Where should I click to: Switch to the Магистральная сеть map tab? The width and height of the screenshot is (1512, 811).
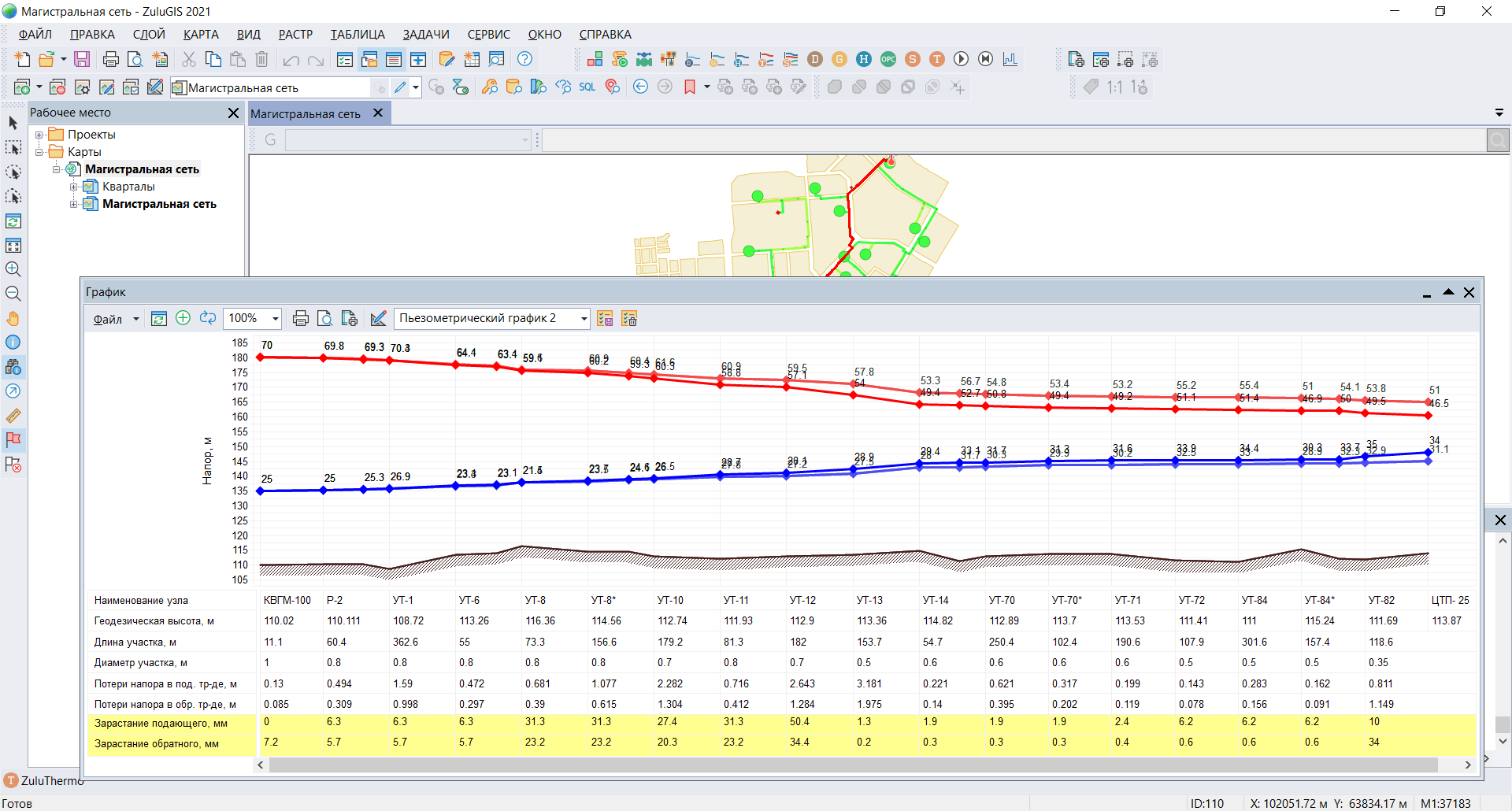(306, 114)
